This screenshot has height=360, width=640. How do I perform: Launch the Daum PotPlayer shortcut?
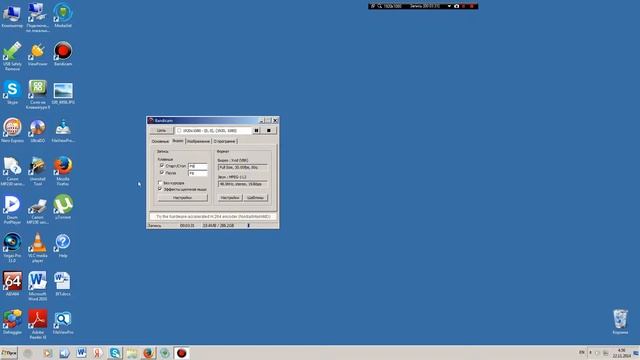12,209
